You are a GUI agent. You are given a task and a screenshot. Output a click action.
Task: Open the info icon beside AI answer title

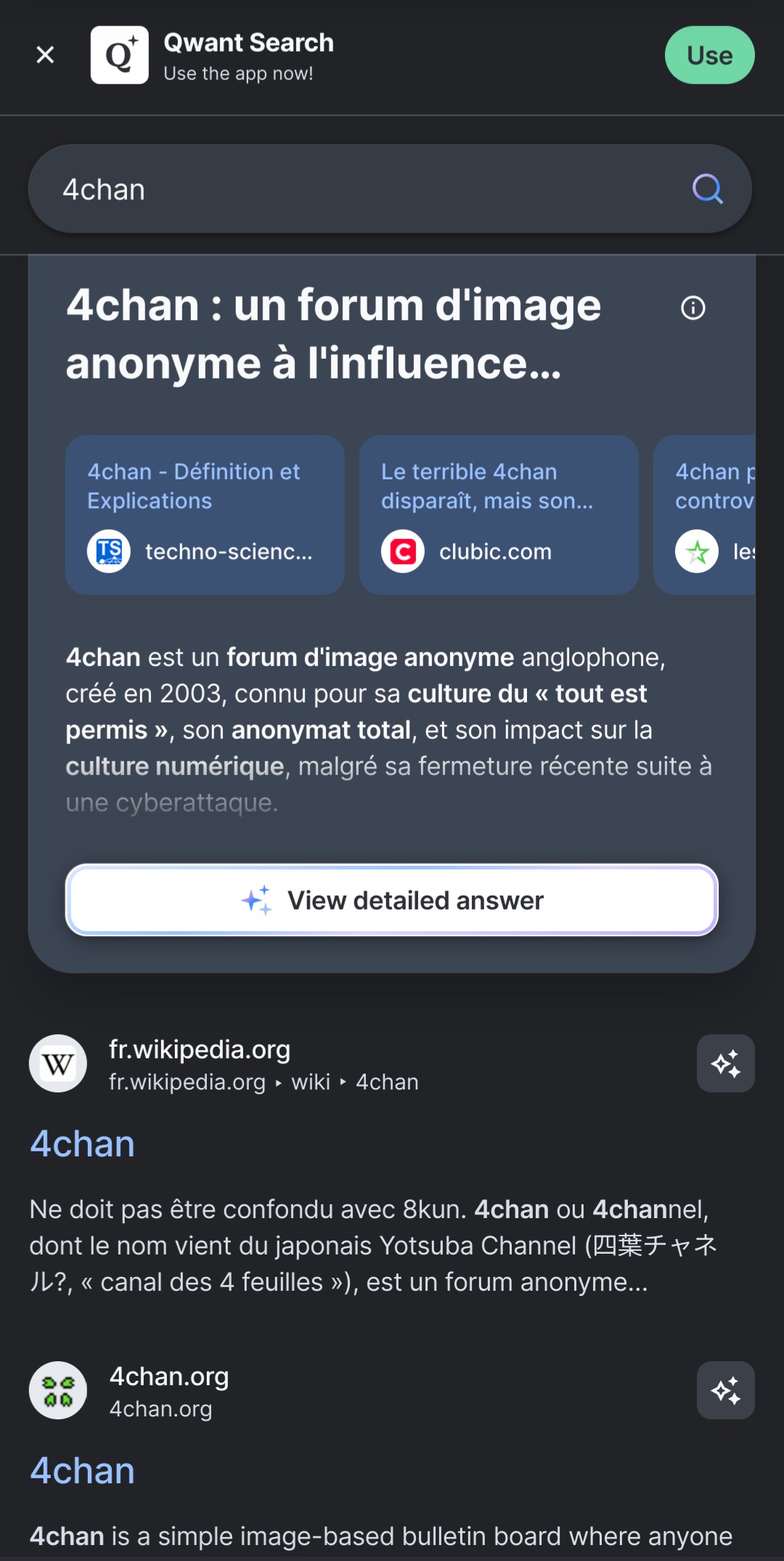(x=693, y=308)
